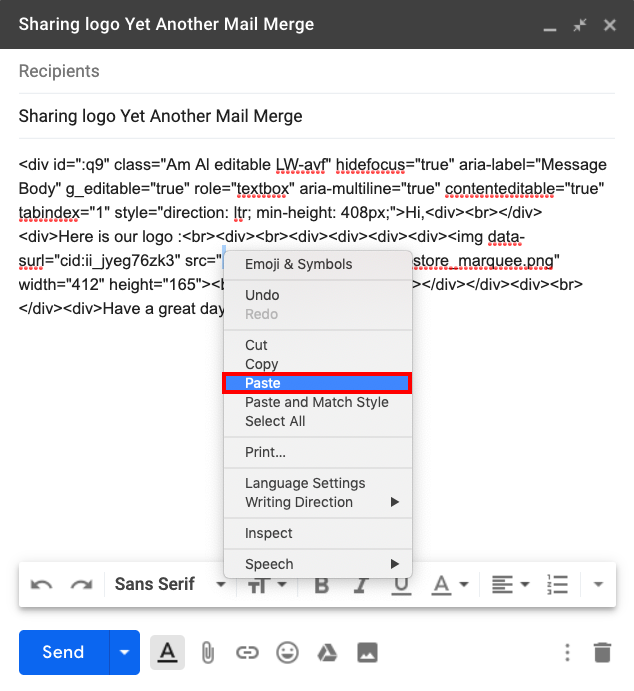
Task: Insert a photo with the image icon
Action: 367,653
